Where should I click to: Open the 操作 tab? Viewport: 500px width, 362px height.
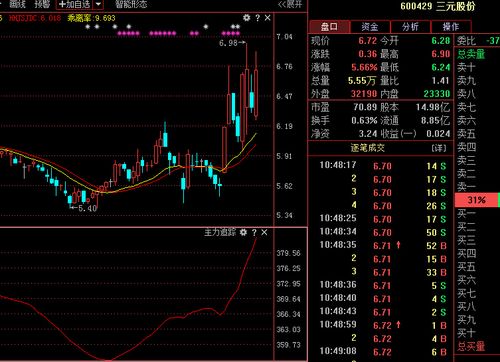[x=451, y=27]
